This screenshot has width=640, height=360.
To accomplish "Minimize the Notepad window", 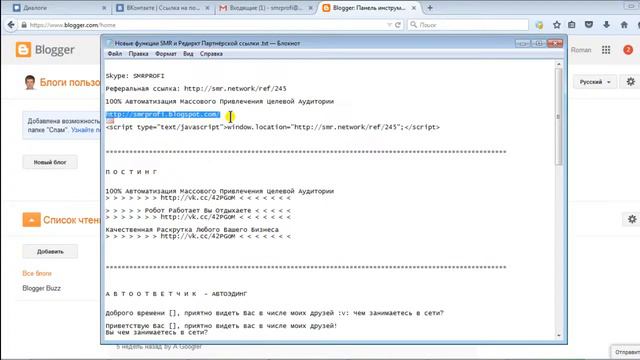I will (522, 43).
